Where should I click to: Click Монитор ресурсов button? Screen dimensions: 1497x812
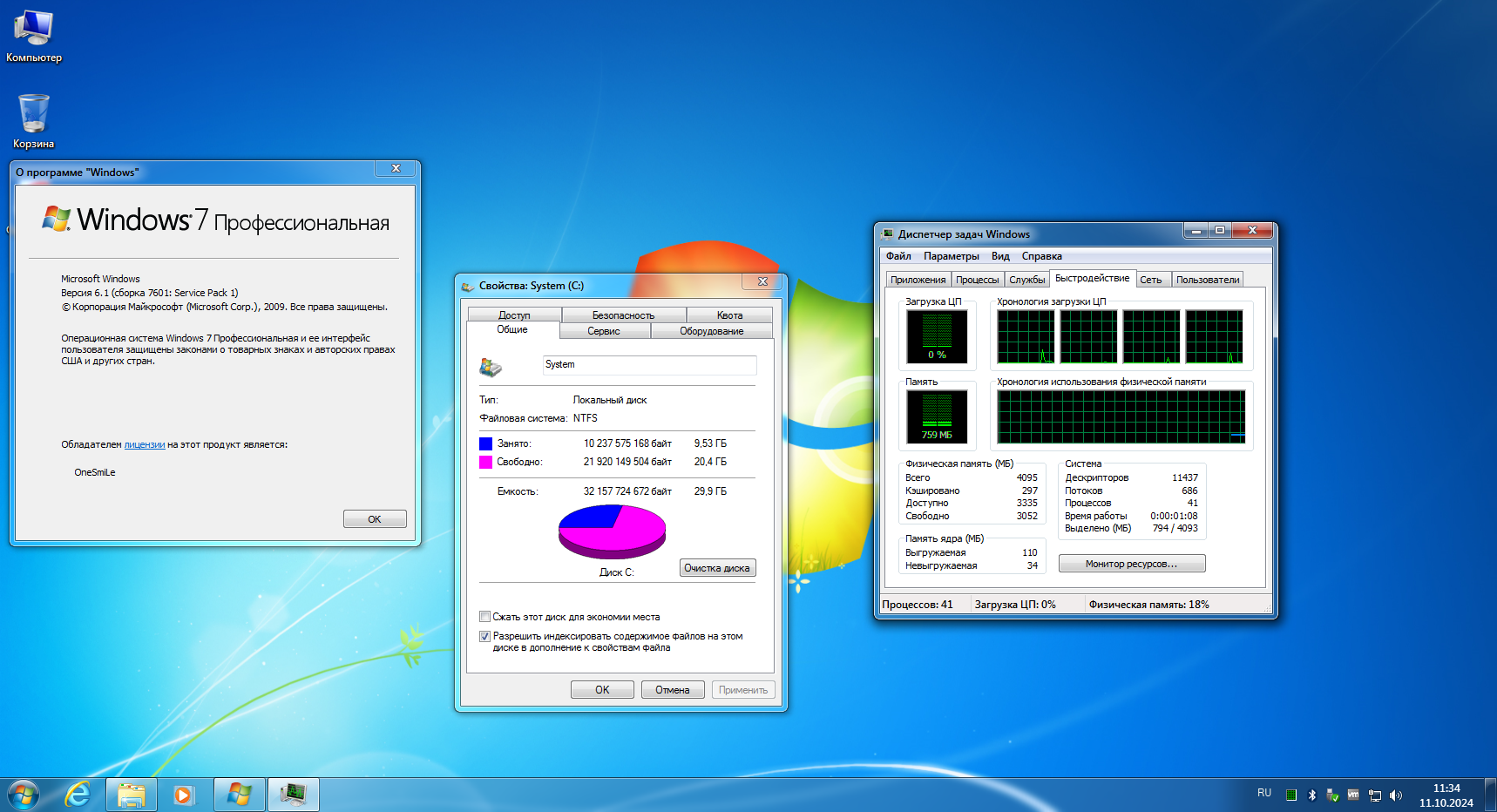click(x=1132, y=564)
